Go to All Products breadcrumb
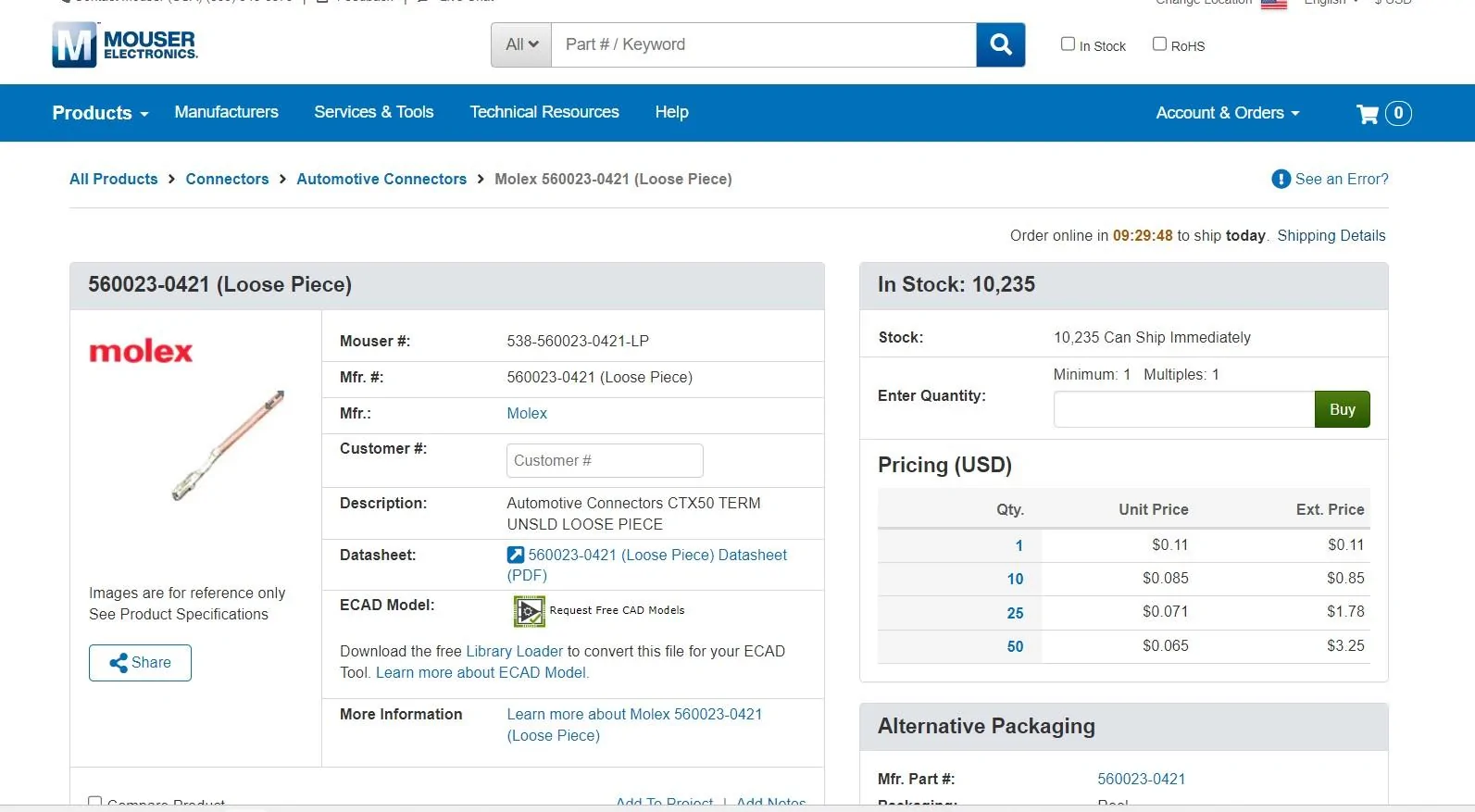 pos(114,180)
